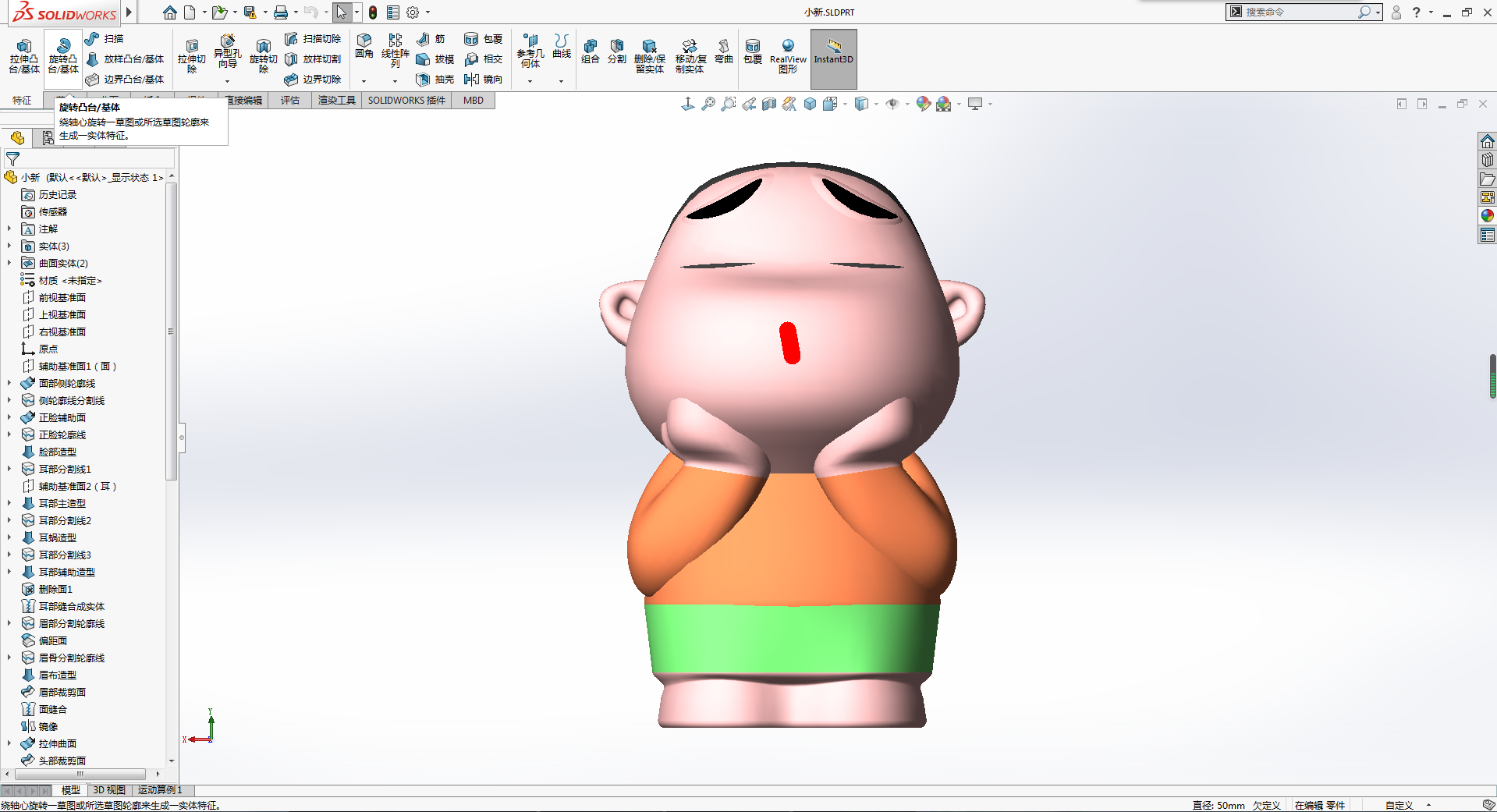The image size is (1497, 812).
Task: Expand the Fillet (圆角) dropdown arrow
Action: 364,81
